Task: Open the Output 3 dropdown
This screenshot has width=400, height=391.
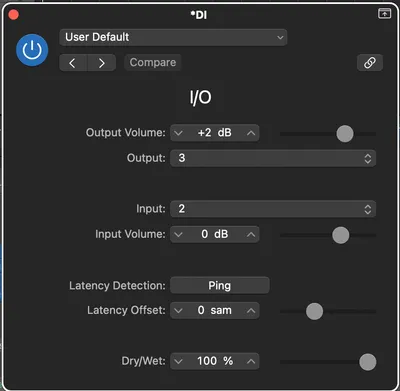Action: click(x=273, y=158)
